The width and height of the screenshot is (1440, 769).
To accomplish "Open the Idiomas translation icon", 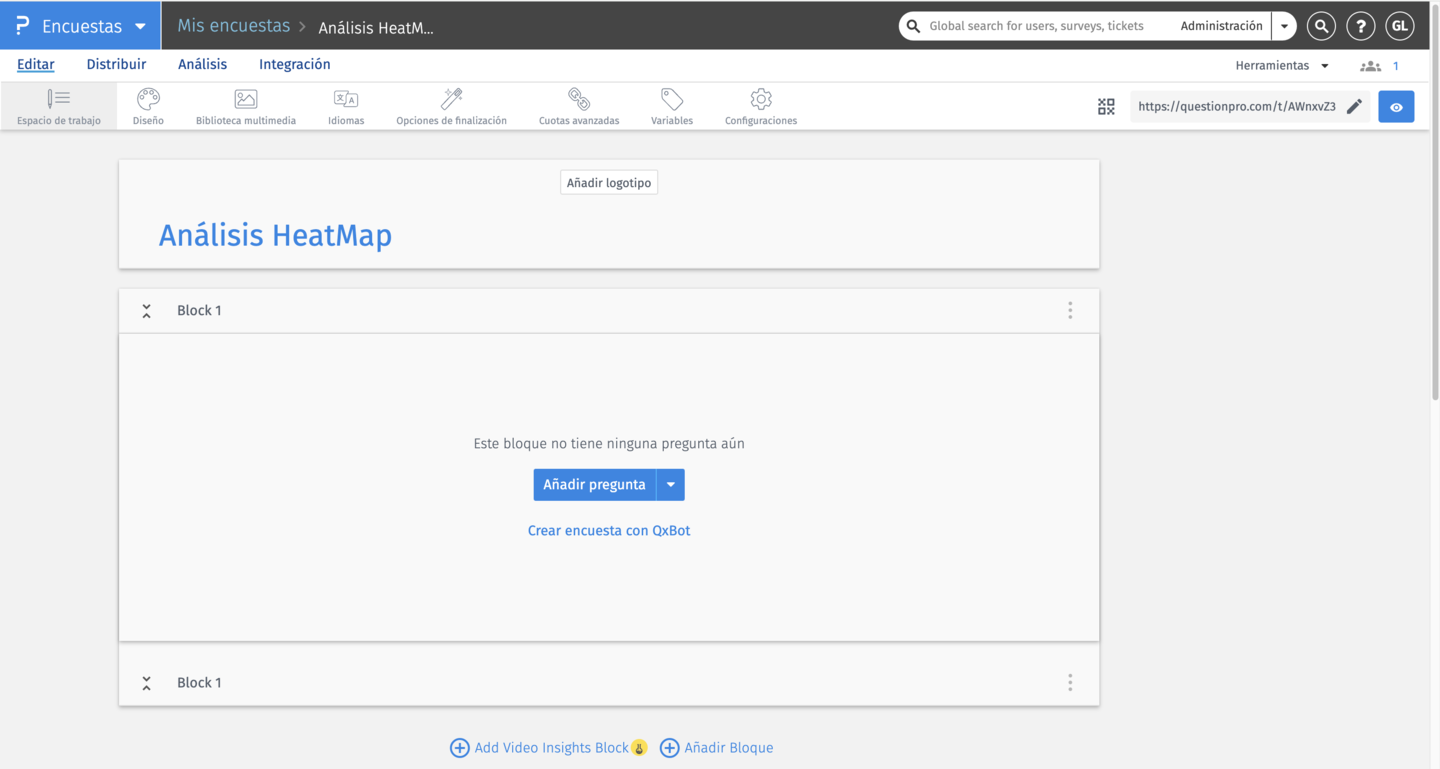I will point(346,98).
